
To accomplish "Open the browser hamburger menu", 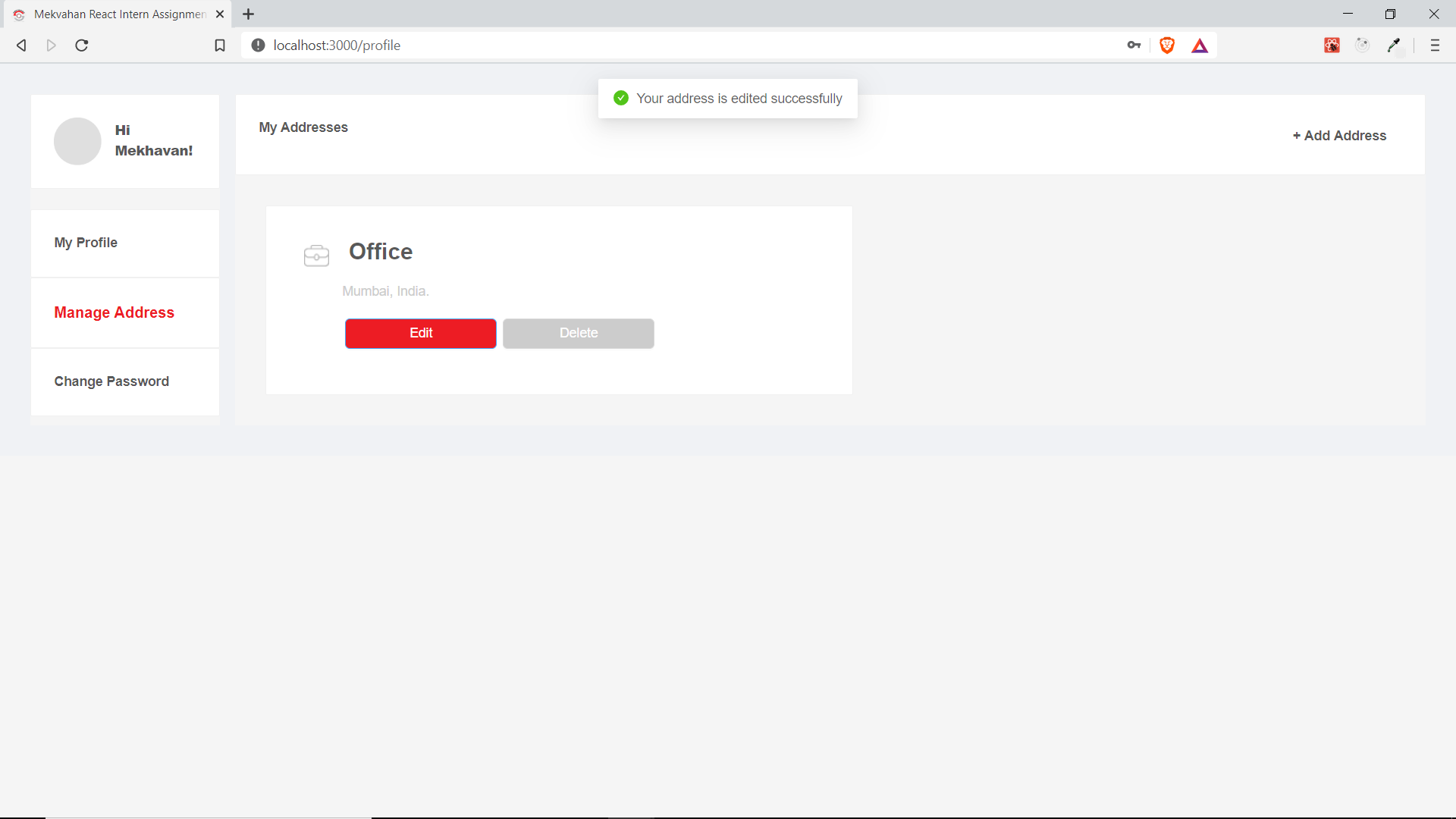I will click(1435, 45).
